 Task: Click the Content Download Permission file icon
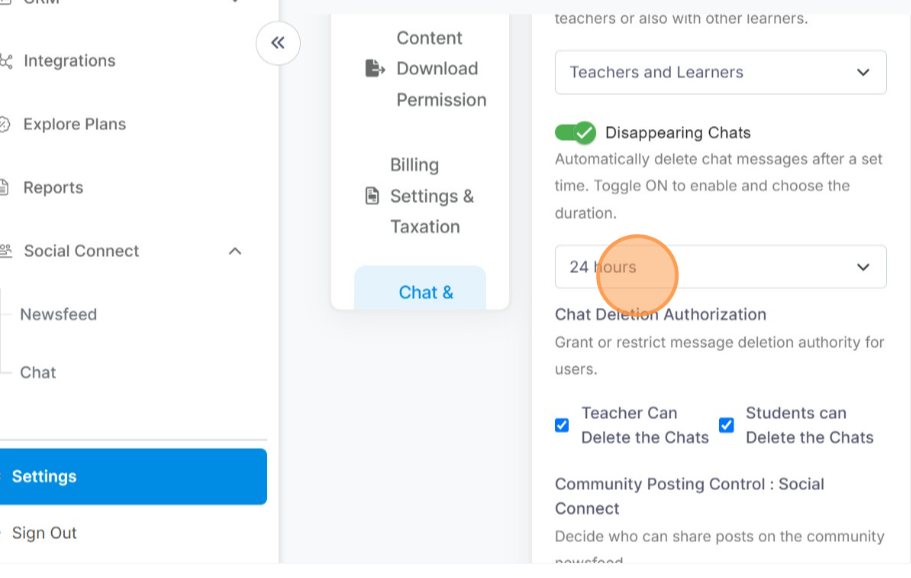374,68
